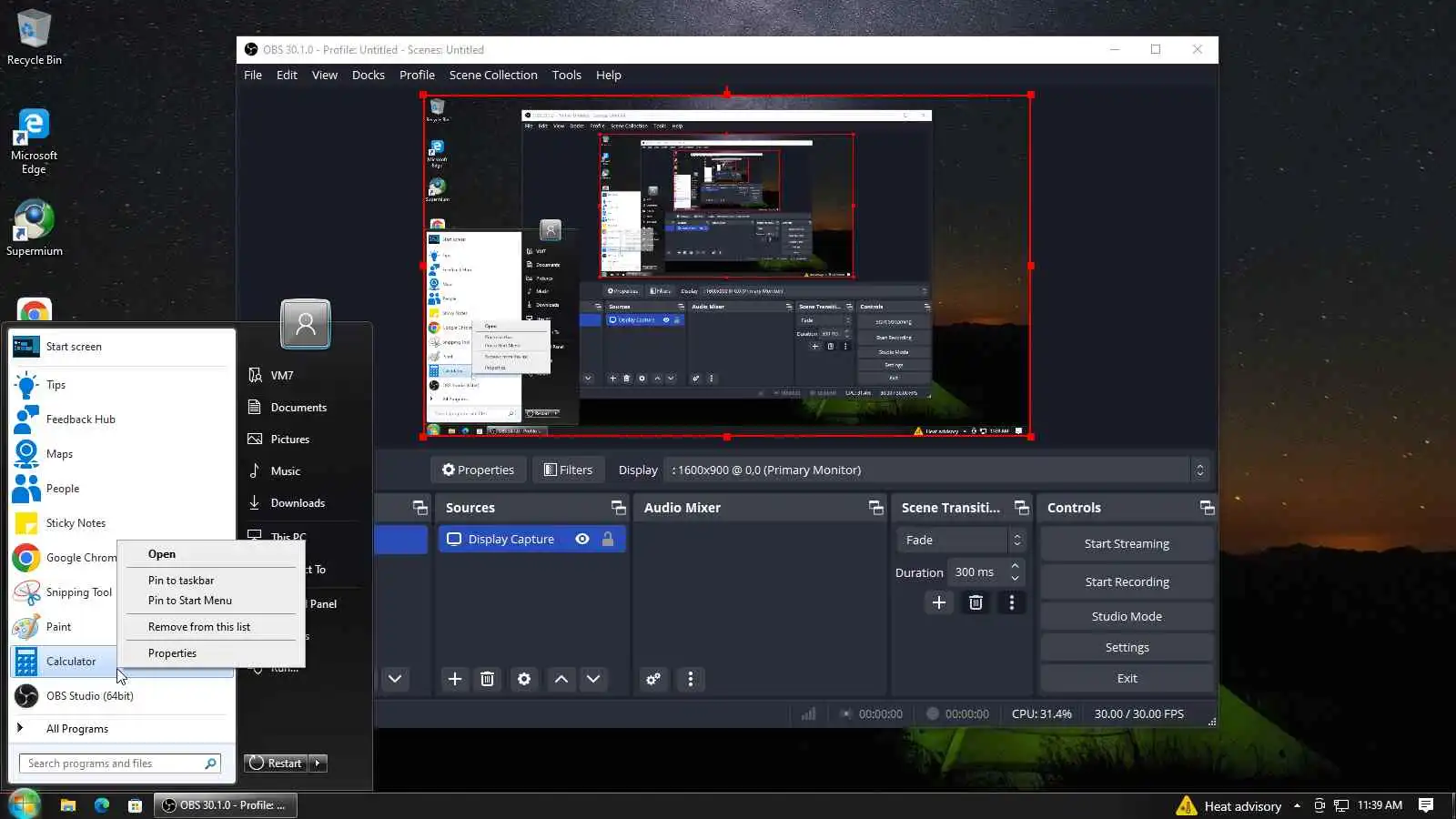Screen dimensions: 1456x819
Task: Choose Properties in the context menu
Action: (211, 653)
